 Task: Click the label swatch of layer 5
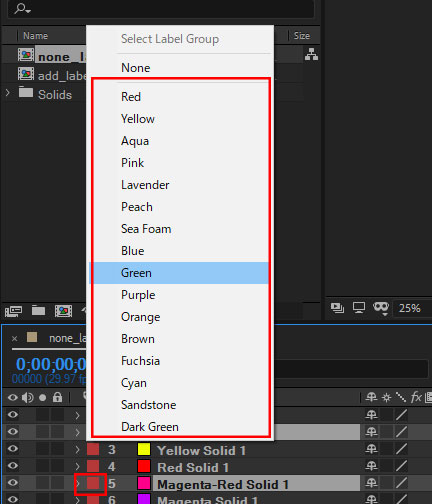(x=93, y=483)
